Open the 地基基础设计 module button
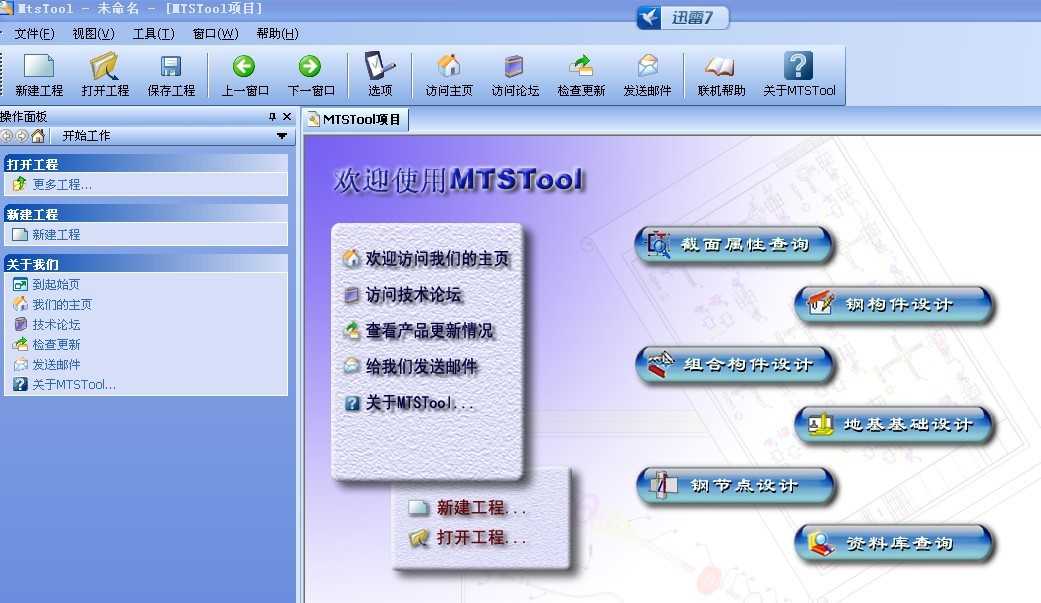Image resolution: width=1041 pixels, height=603 pixels. [893, 424]
